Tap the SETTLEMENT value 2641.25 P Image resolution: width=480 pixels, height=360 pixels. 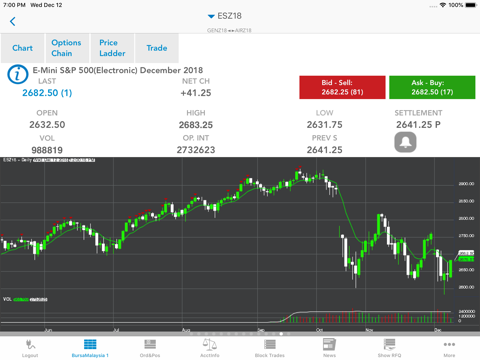418,125
